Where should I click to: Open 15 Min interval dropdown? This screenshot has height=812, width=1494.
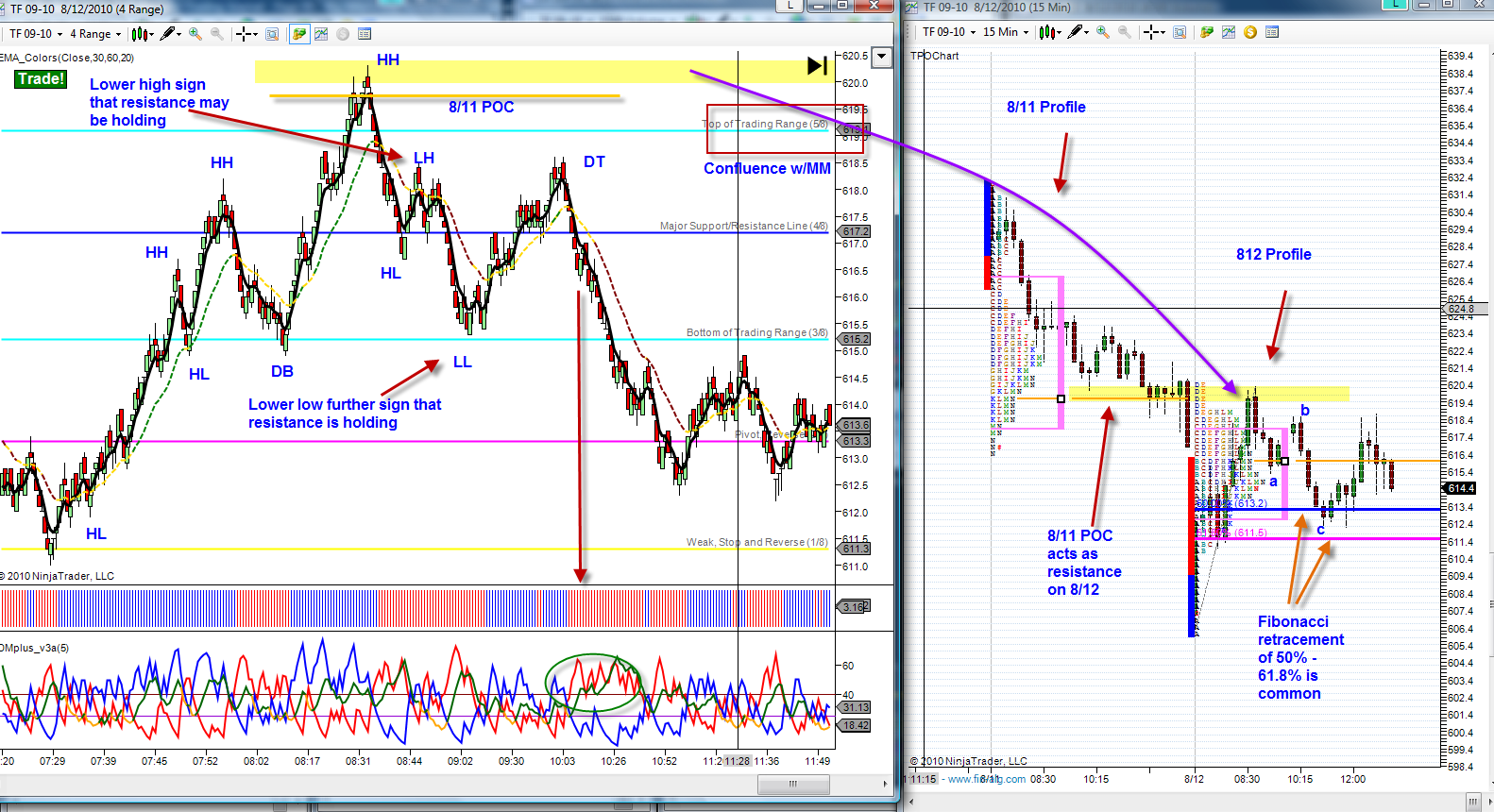click(x=1006, y=32)
